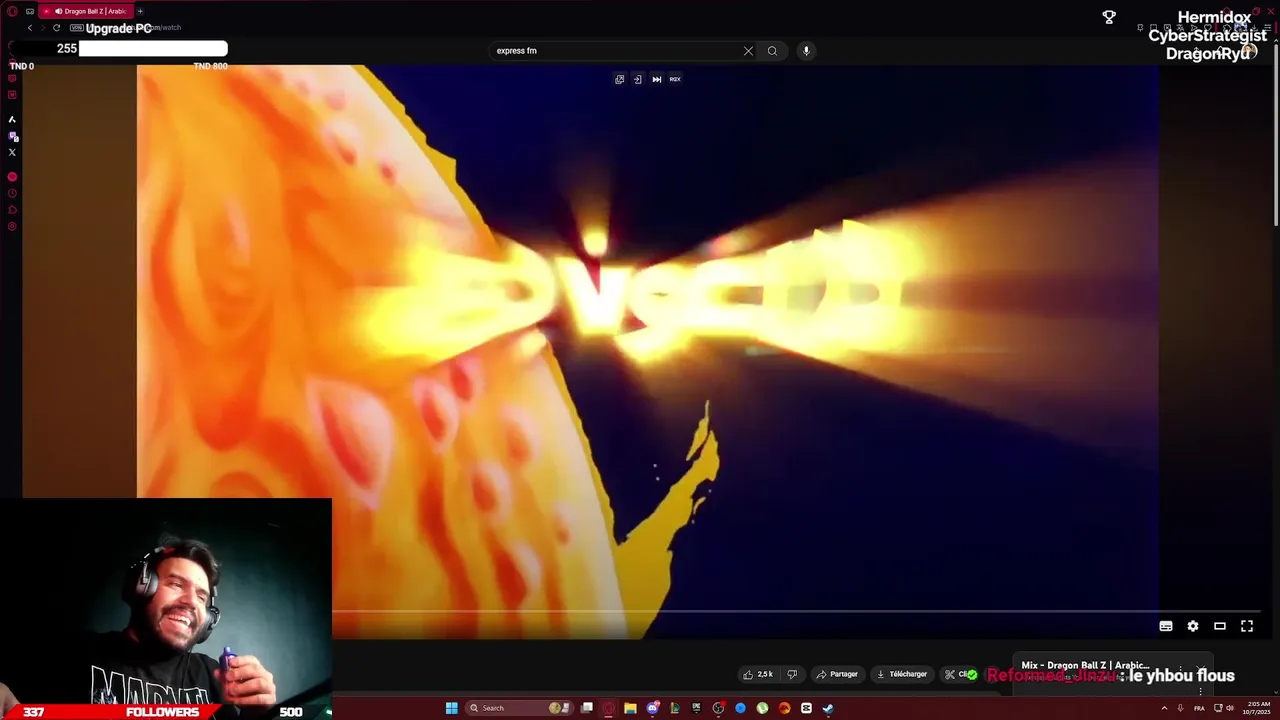
Task: Open the Mix - Dragon Ball Z playlist header
Action: coord(1085,665)
